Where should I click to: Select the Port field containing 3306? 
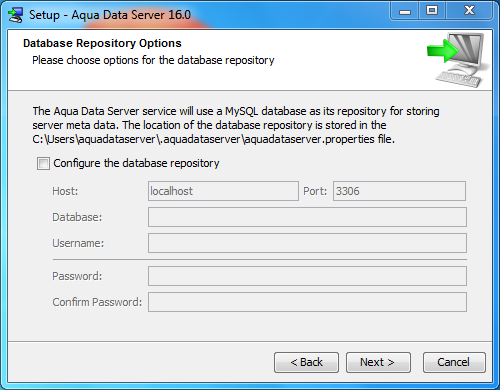pyautogui.click(x=399, y=191)
